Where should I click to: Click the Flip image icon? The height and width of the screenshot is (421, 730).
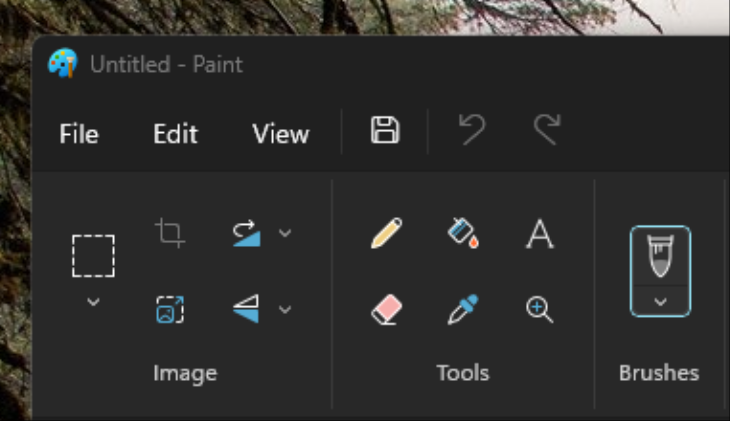pos(246,309)
